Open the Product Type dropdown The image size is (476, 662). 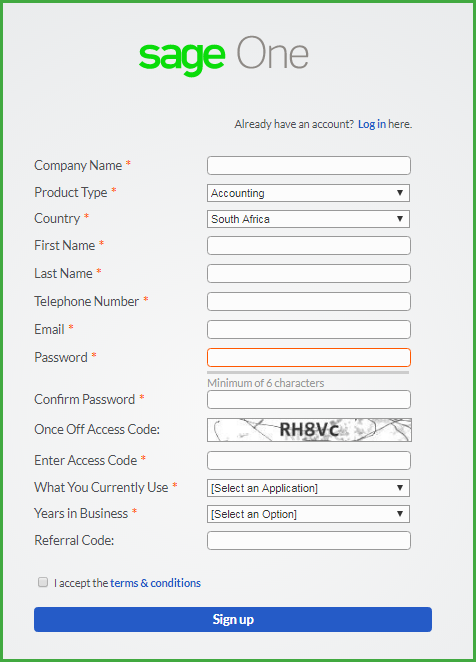coord(308,193)
